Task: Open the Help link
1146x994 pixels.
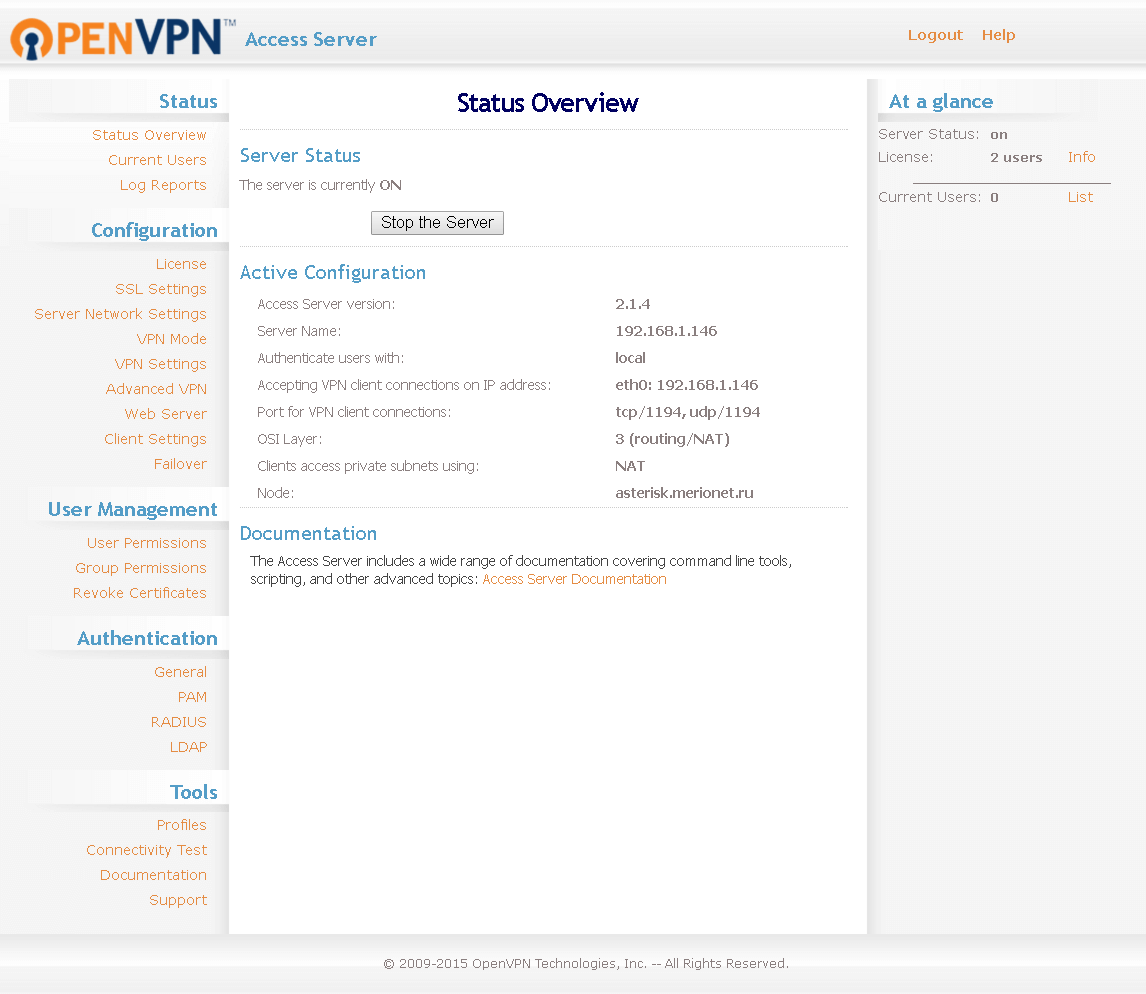Action: click(998, 35)
